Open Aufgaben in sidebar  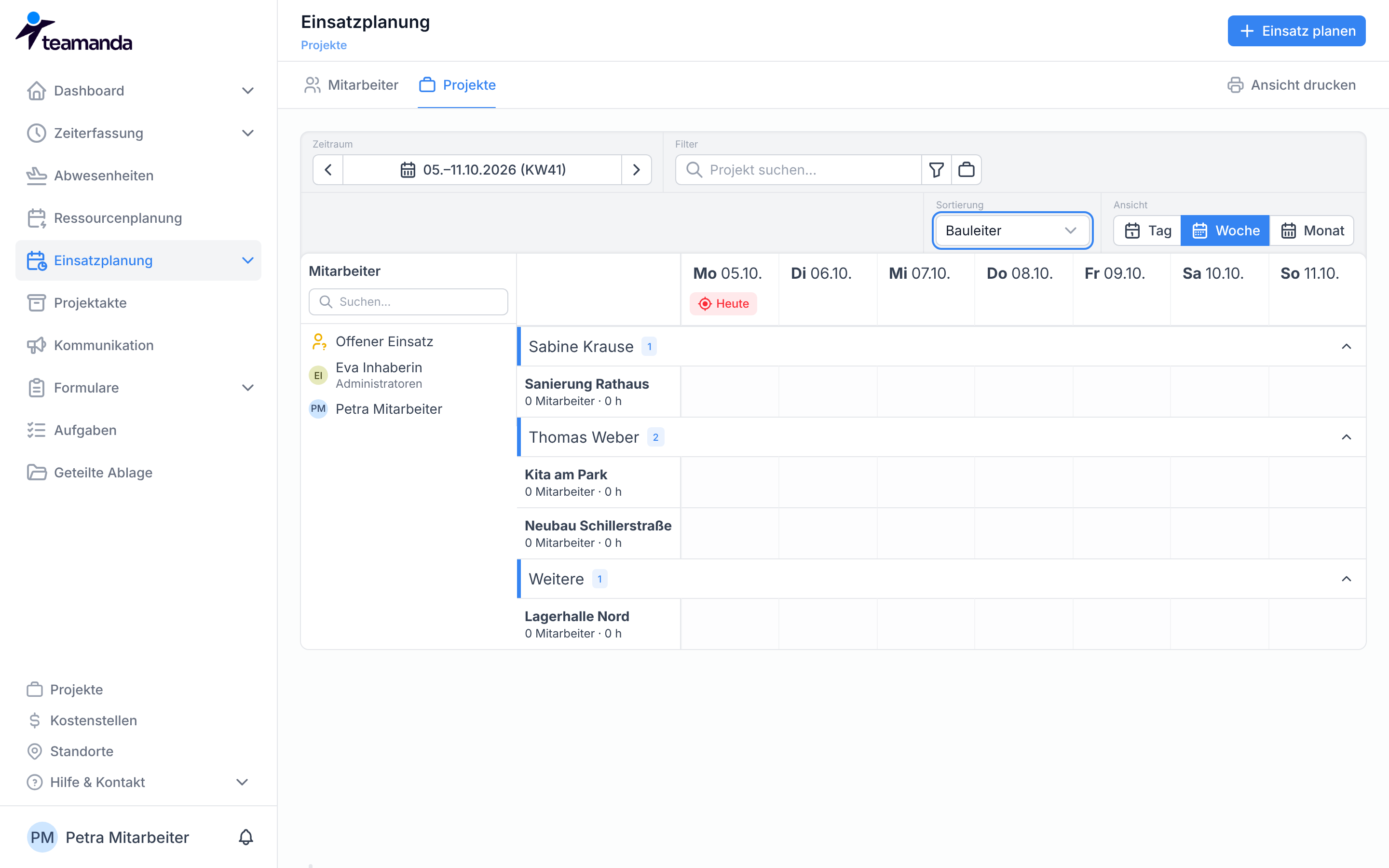138,431
